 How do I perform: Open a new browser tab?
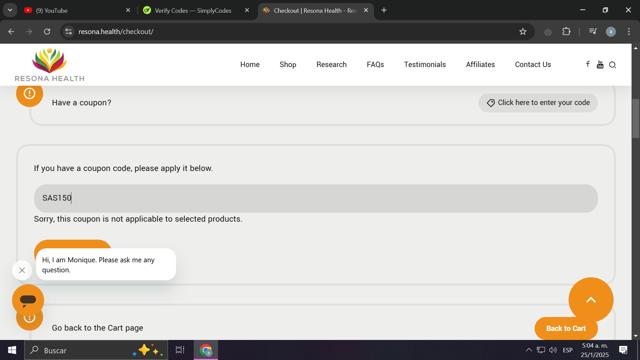click(x=384, y=10)
